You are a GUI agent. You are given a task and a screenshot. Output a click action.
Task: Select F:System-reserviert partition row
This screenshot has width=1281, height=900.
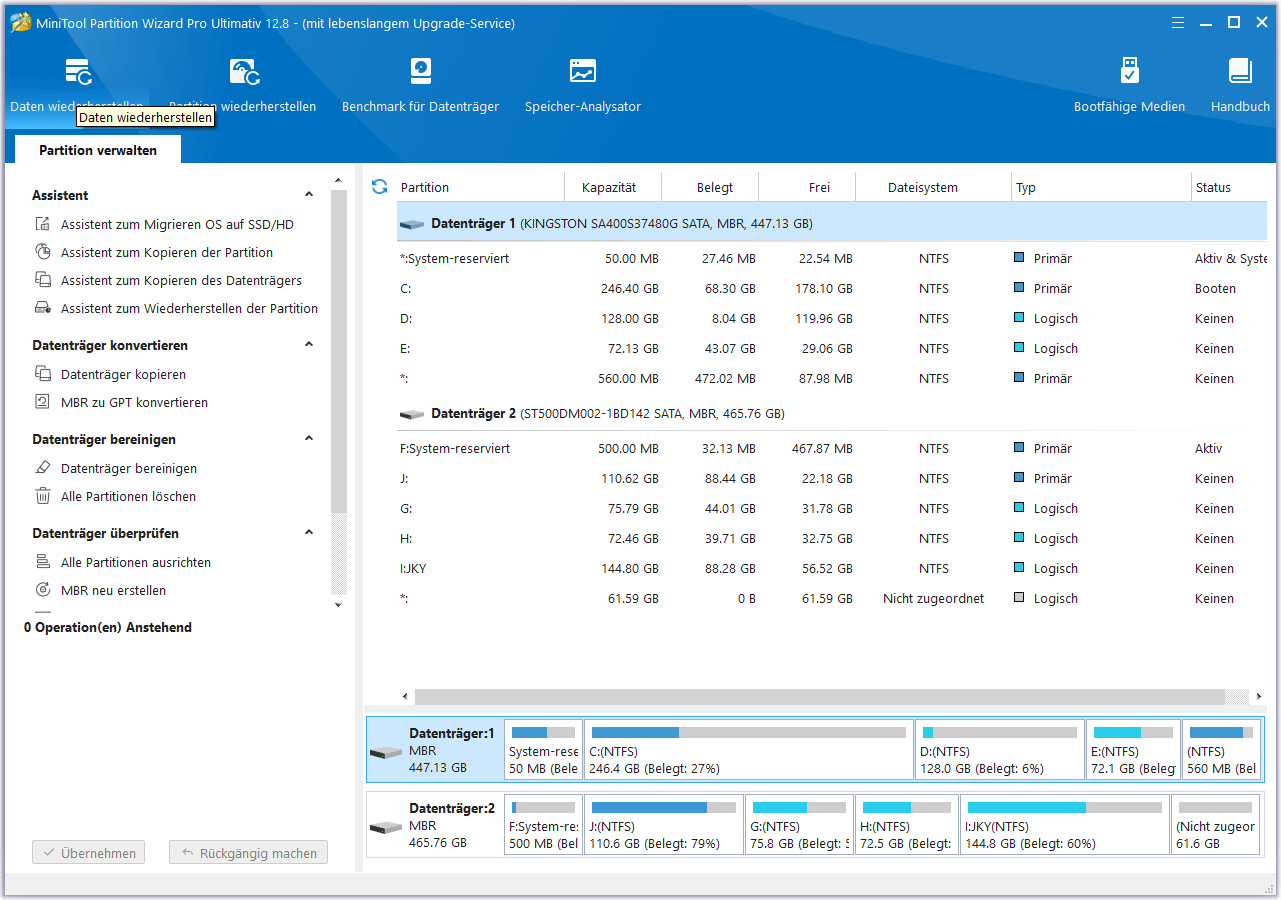click(831, 449)
